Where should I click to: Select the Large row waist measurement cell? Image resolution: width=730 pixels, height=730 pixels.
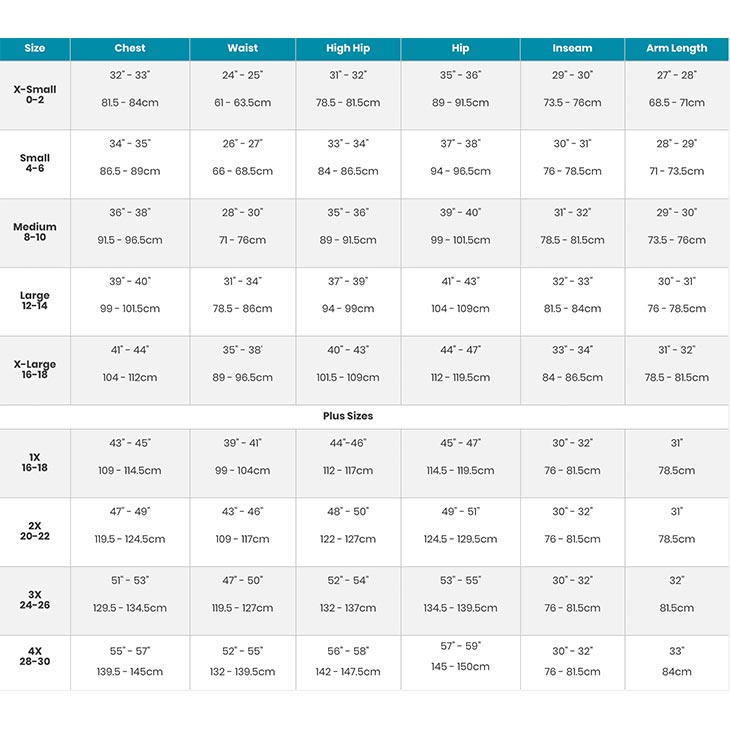(x=243, y=295)
